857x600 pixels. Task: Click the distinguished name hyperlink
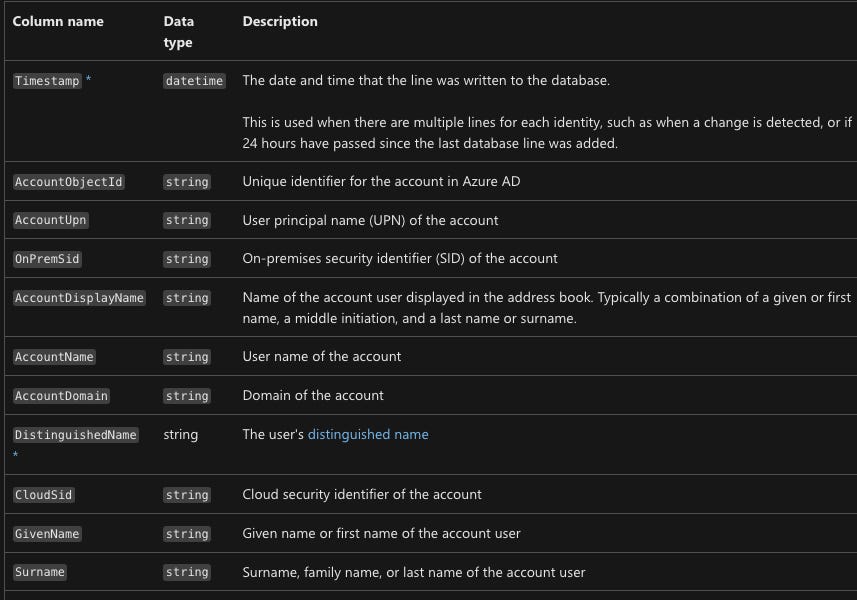368,434
